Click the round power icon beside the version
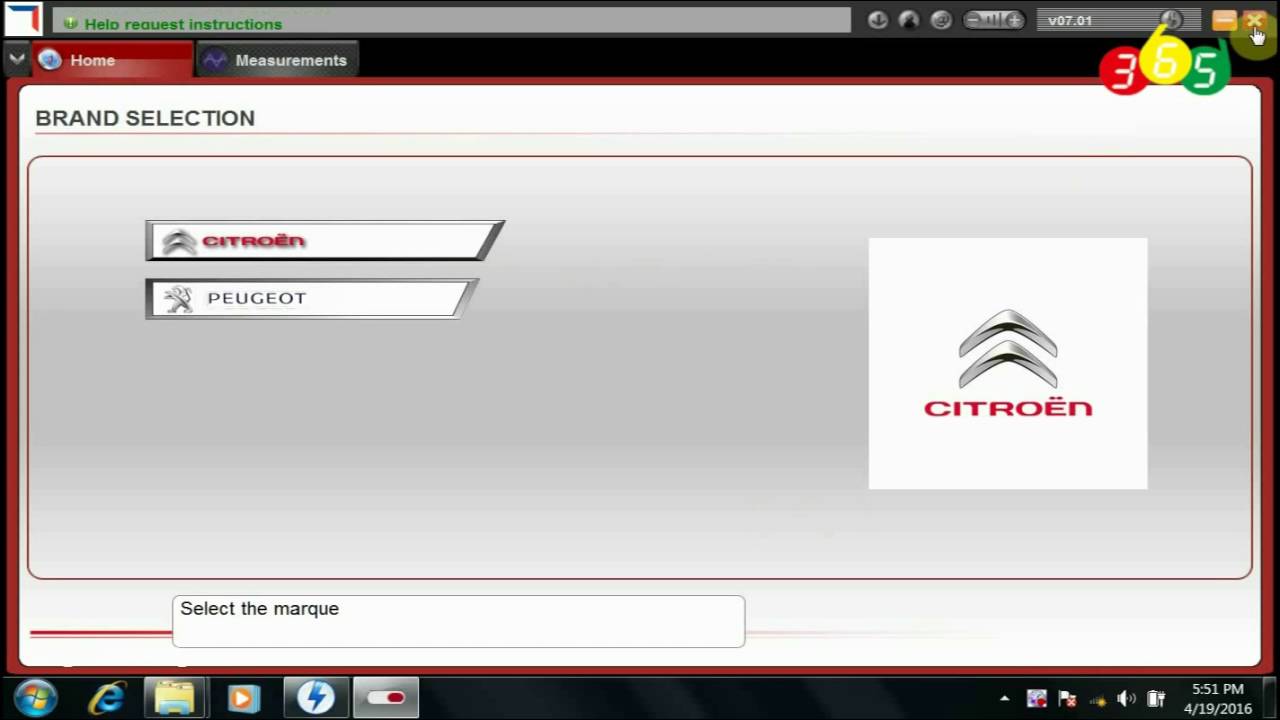The image size is (1280, 720). tap(1171, 20)
